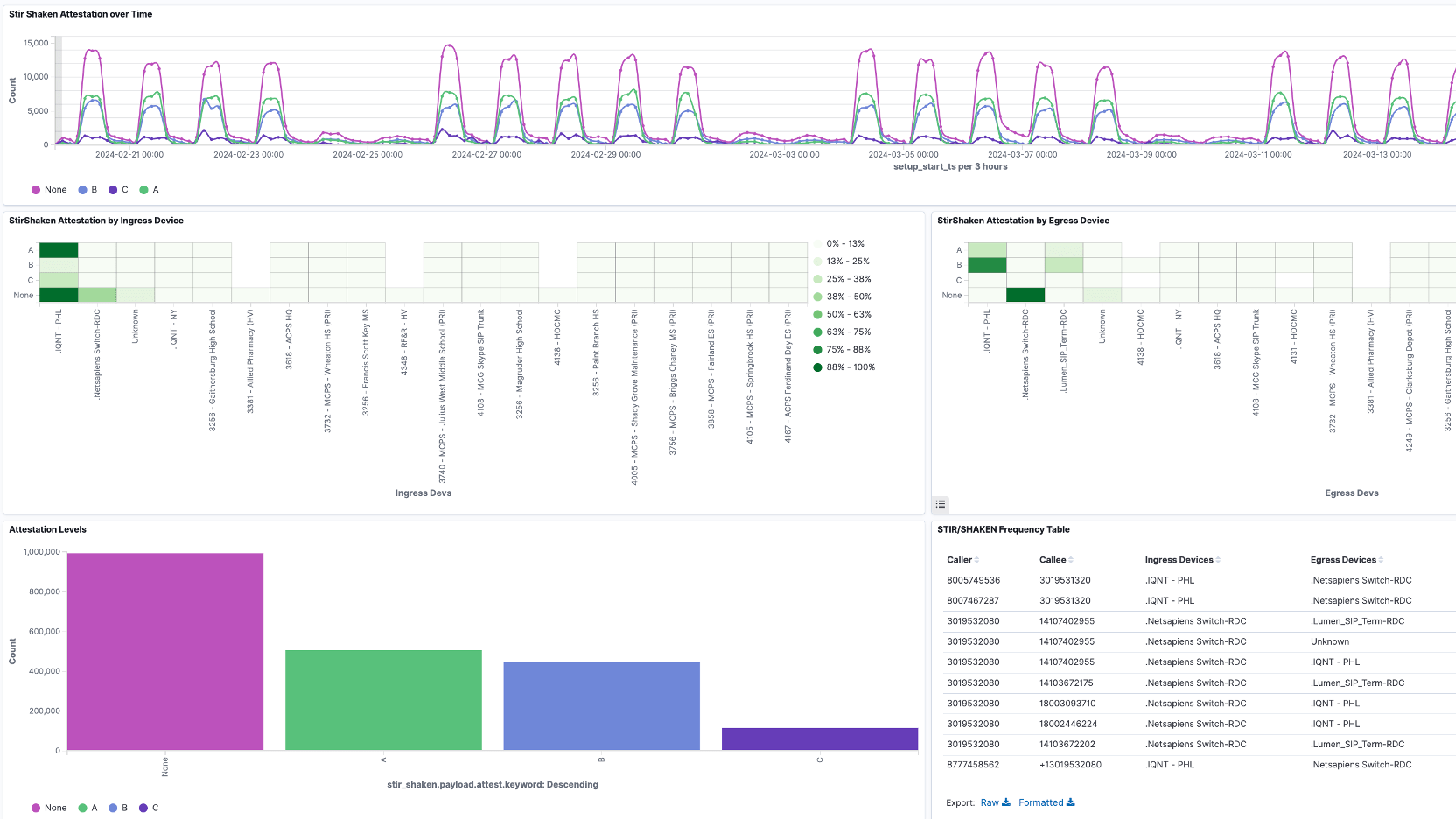
Task: Click the download icon beside Raw export
Action: point(1006,802)
